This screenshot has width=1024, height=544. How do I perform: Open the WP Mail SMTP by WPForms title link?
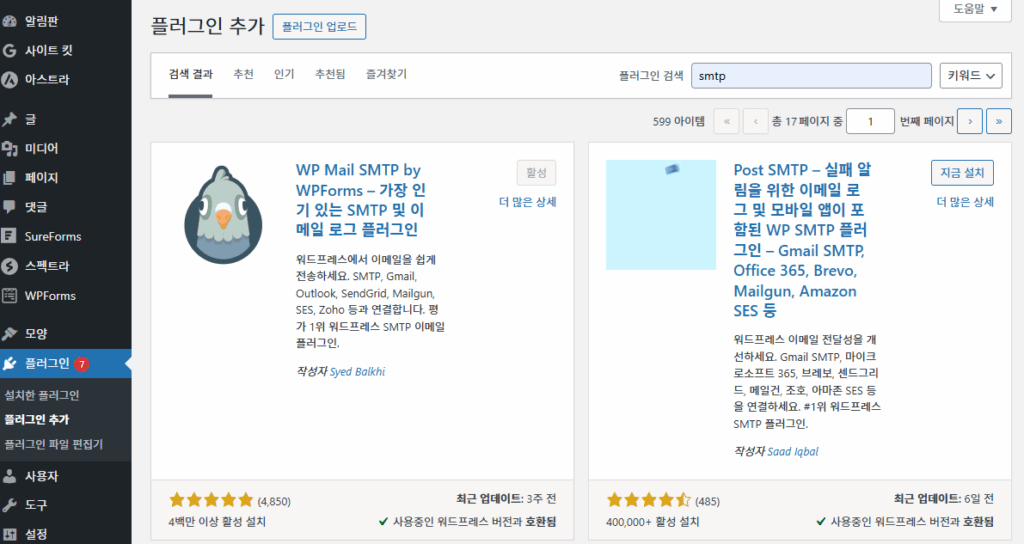tap(360, 200)
